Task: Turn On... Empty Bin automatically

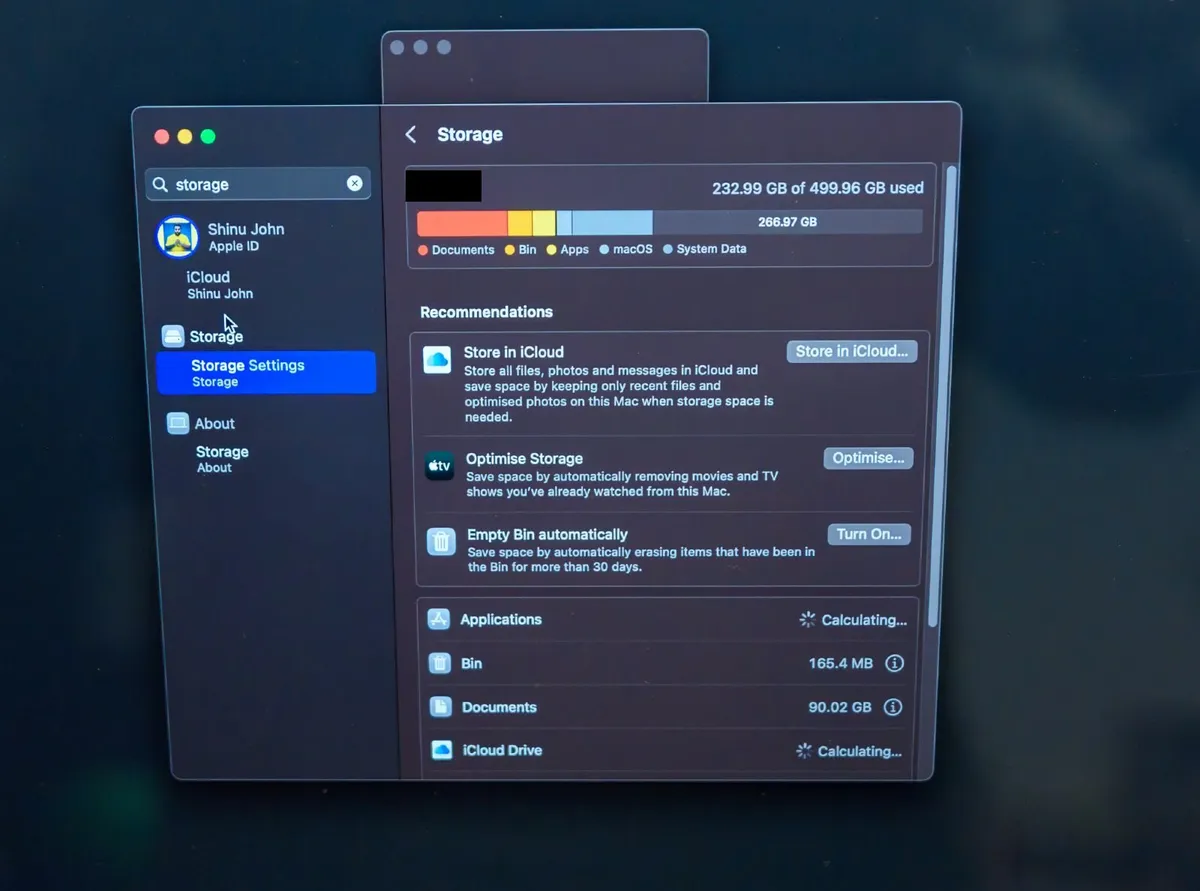Action: point(869,534)
